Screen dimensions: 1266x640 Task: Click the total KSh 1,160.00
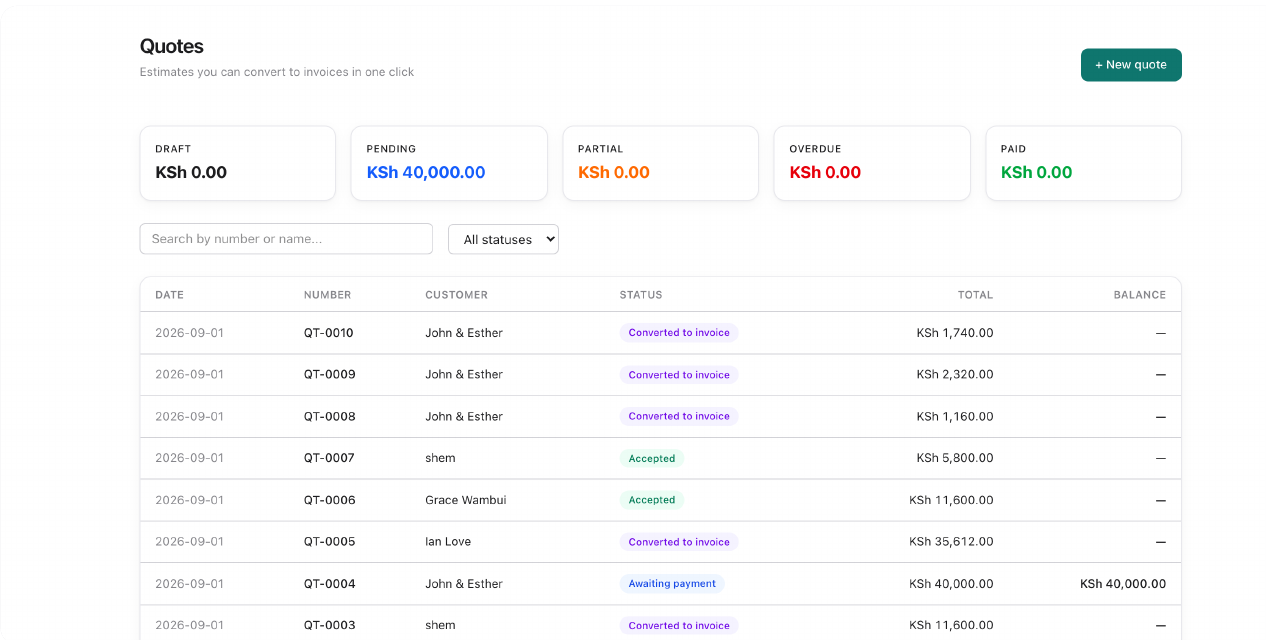coord(955,416)
